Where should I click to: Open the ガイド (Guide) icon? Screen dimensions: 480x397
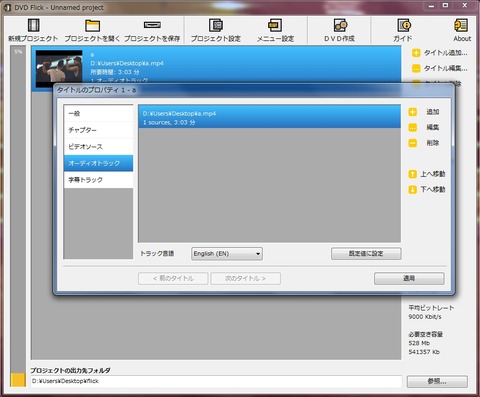pos(404,25)
